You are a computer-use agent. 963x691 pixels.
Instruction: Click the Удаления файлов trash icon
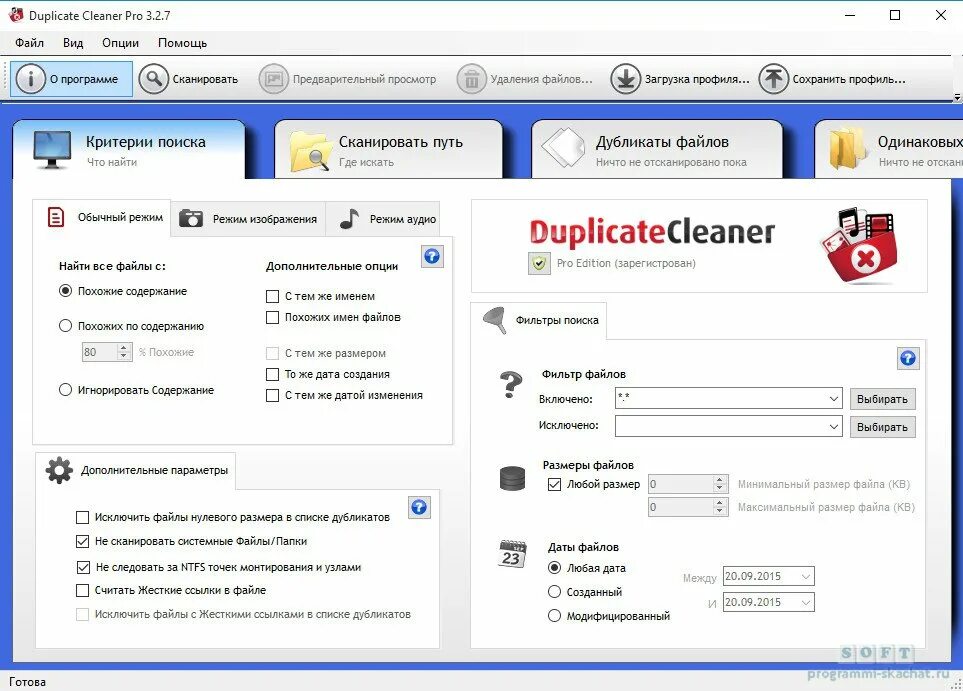point(472,79)
